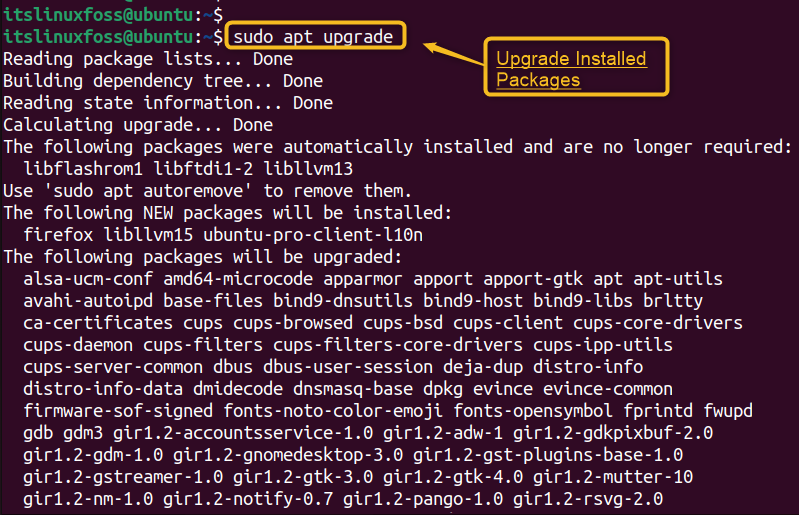Click the highlighted 'sudo apt upgrade' command
Image resolution: width=799 pixels, height=515 pixels.
313,37
